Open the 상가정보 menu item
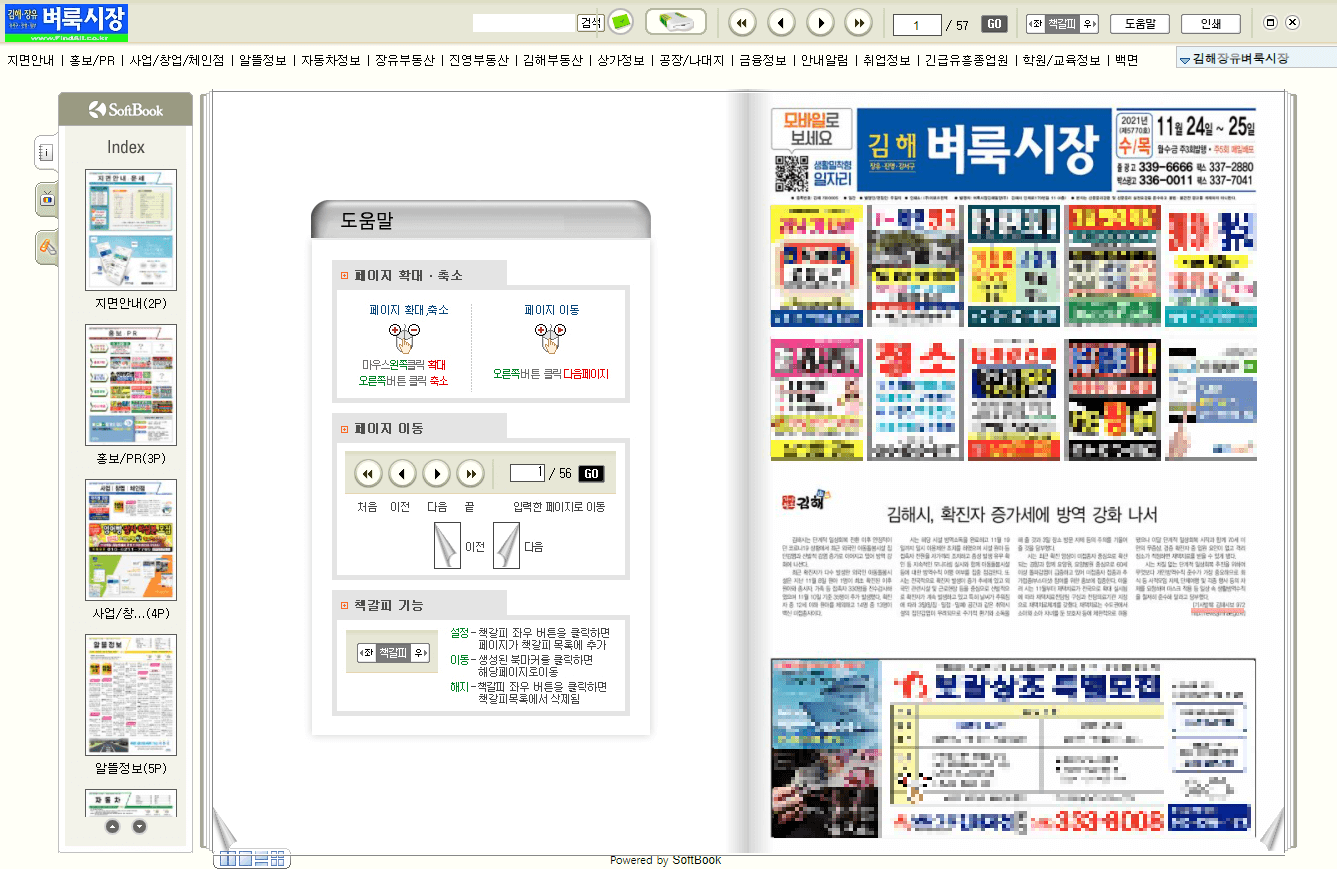Viewport: 1337px width, 869px height. [621, 60]
